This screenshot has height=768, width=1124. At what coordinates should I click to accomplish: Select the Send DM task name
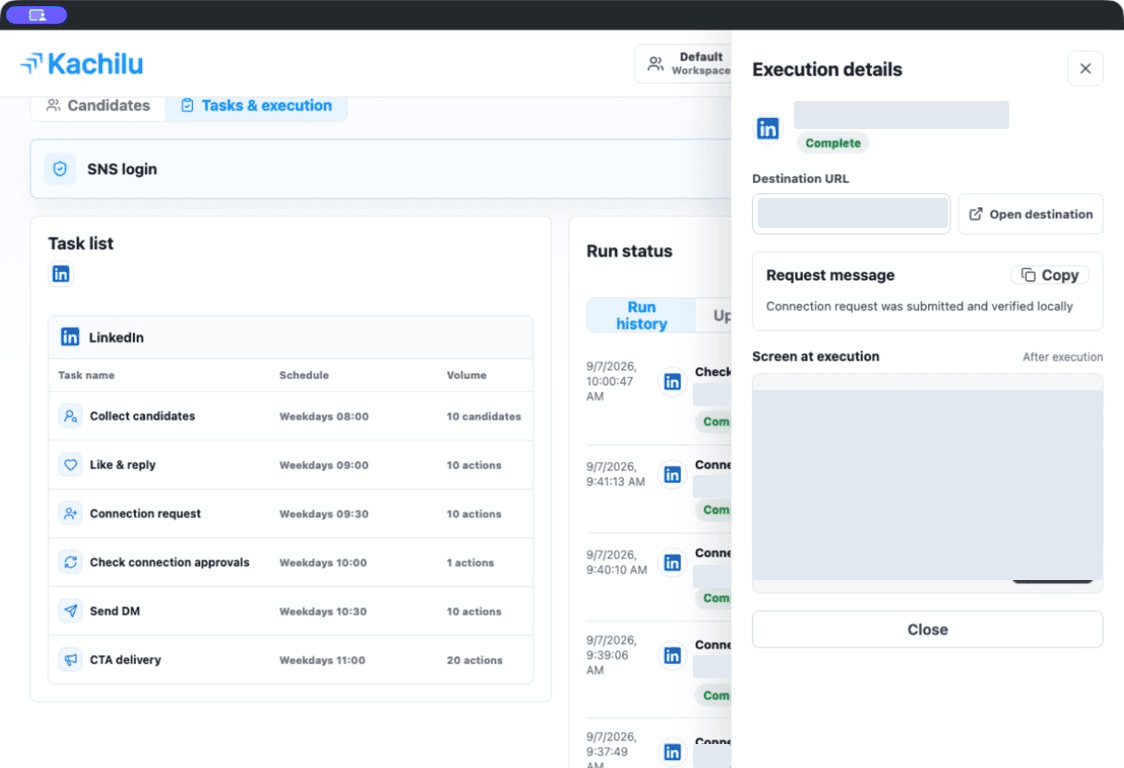tap(115, 611)
